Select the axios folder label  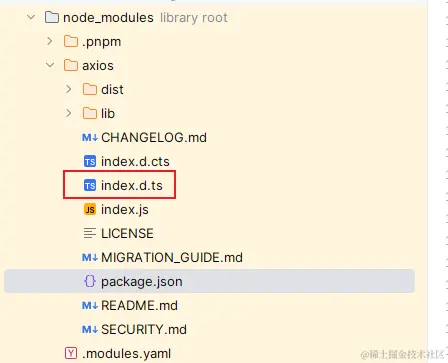point(98,66)
